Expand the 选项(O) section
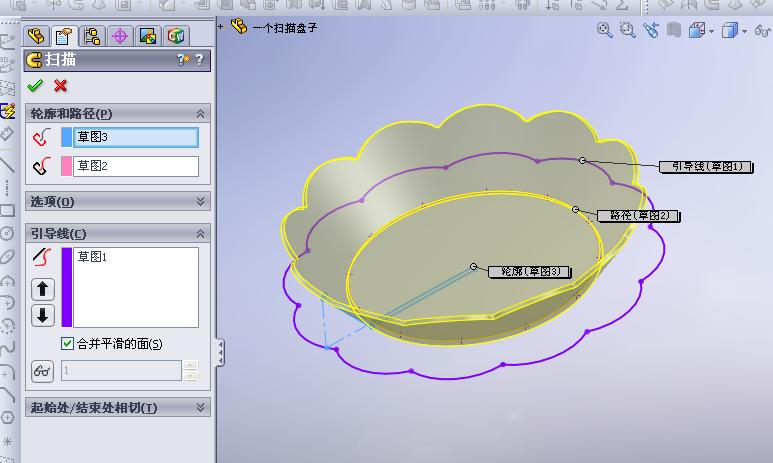Screen dimensions: 773x463 pos(200,201)
